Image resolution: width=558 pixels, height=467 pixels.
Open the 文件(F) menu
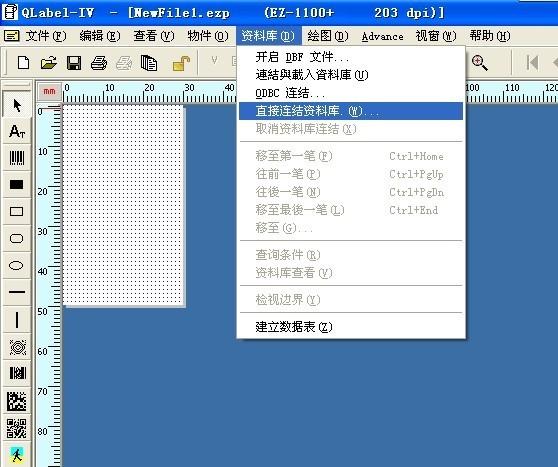(46, 36)
